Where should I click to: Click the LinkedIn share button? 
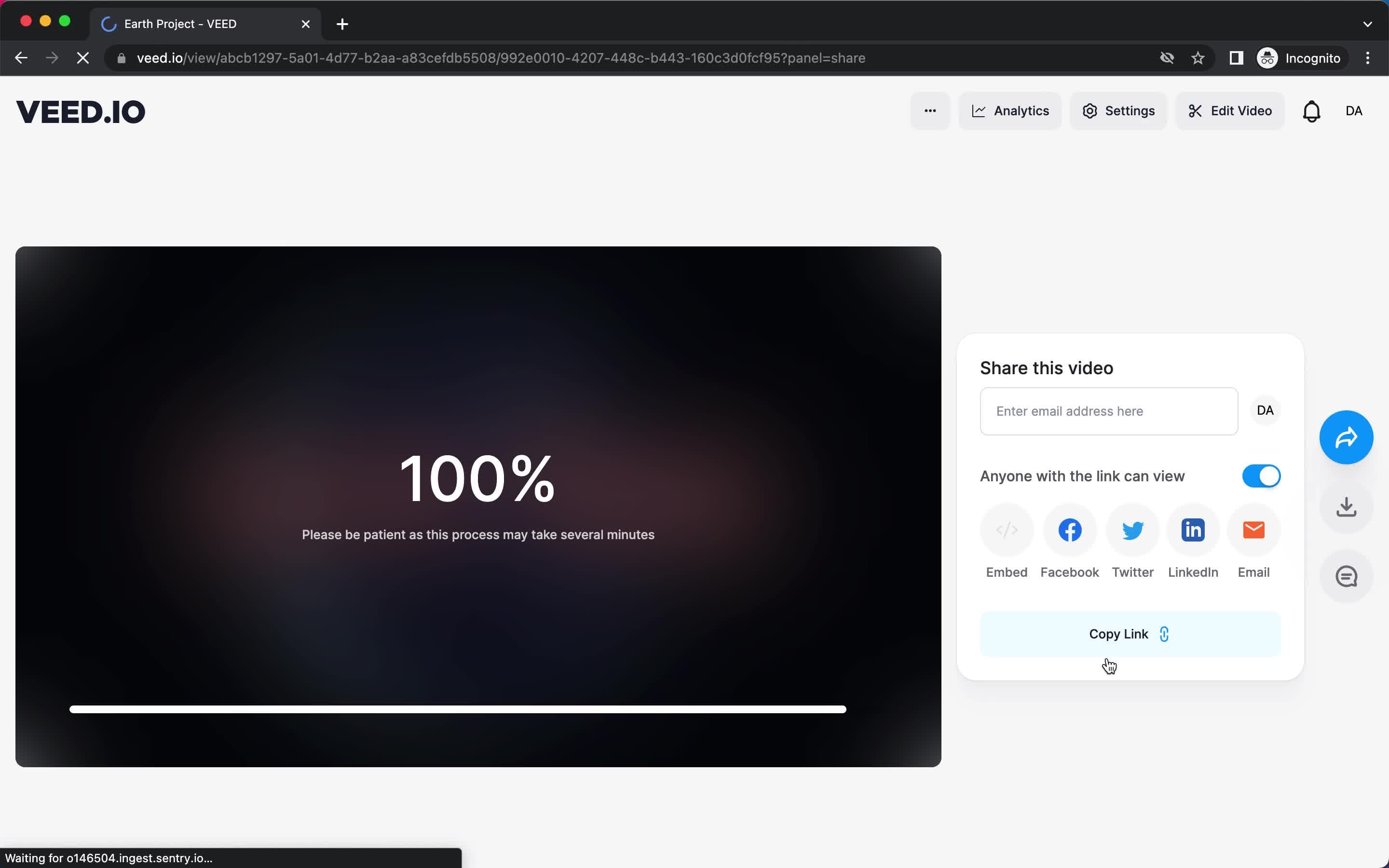(x=1193, y=529)
